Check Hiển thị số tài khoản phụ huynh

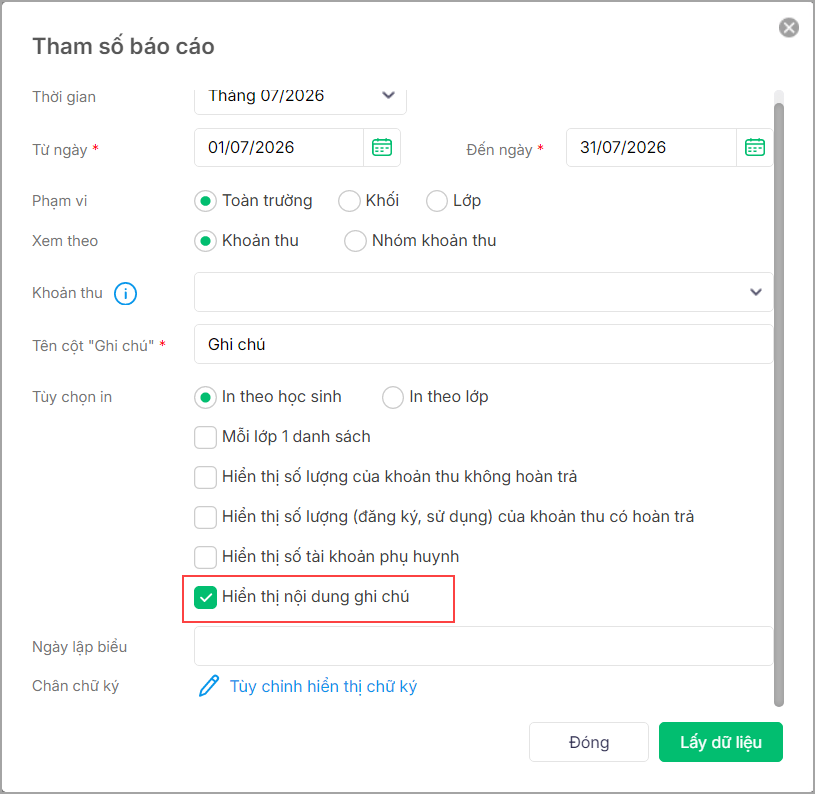pos(205,557)
